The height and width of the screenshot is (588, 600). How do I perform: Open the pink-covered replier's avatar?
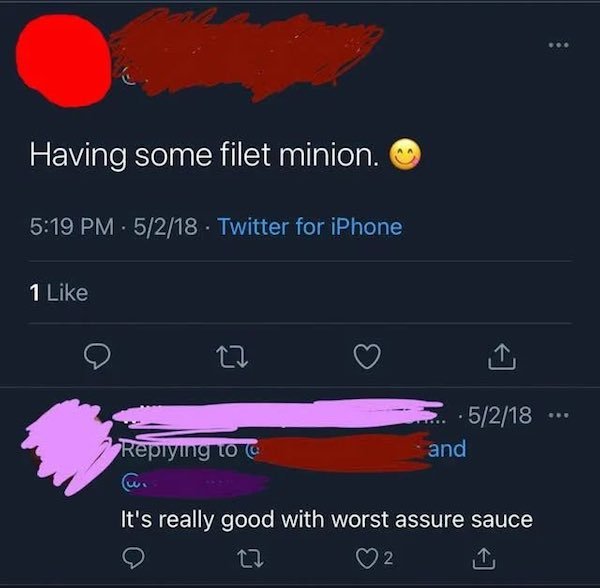click(69, 446)
